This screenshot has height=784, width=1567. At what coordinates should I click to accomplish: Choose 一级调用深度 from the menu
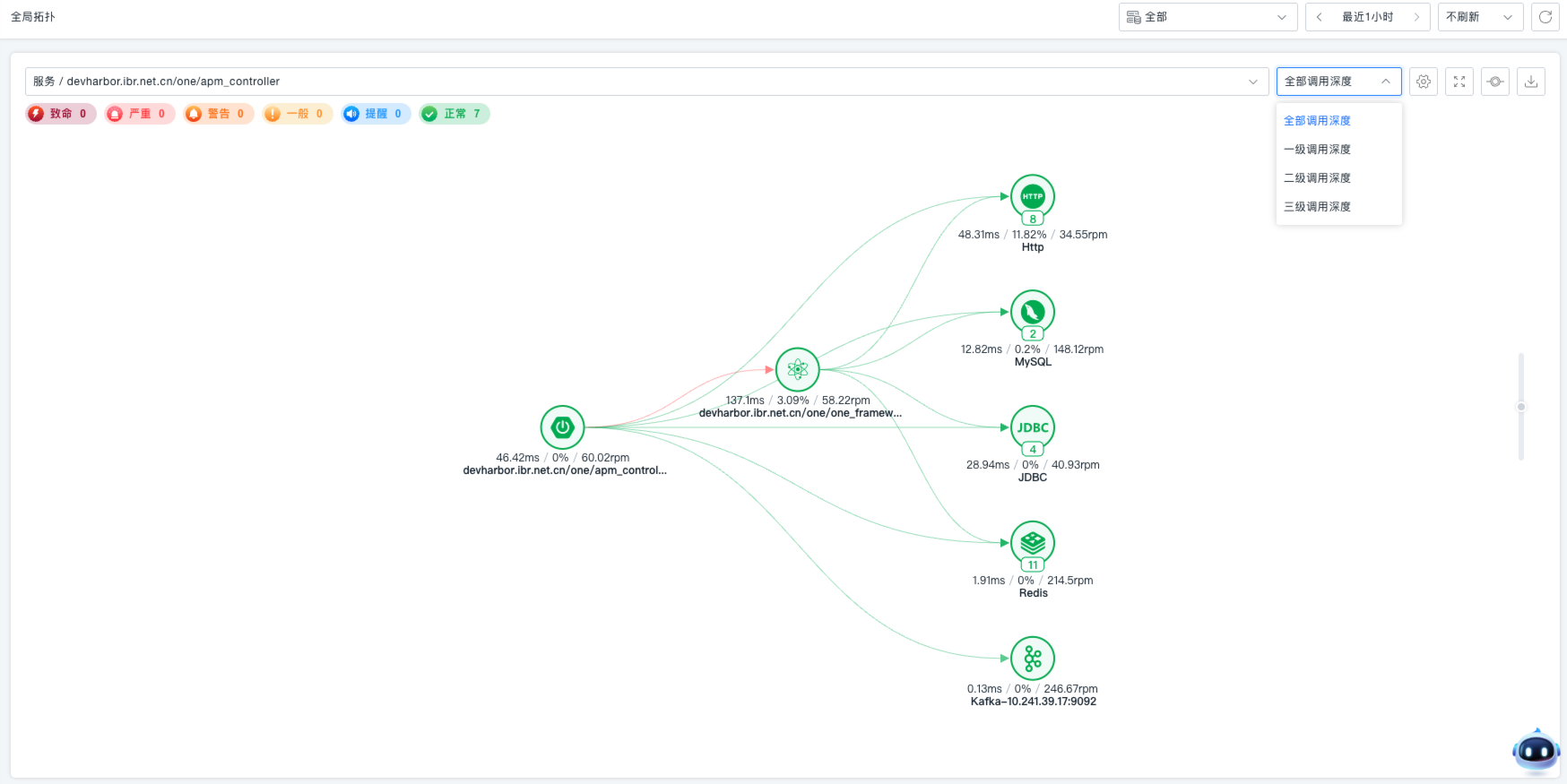[1317, 150]
